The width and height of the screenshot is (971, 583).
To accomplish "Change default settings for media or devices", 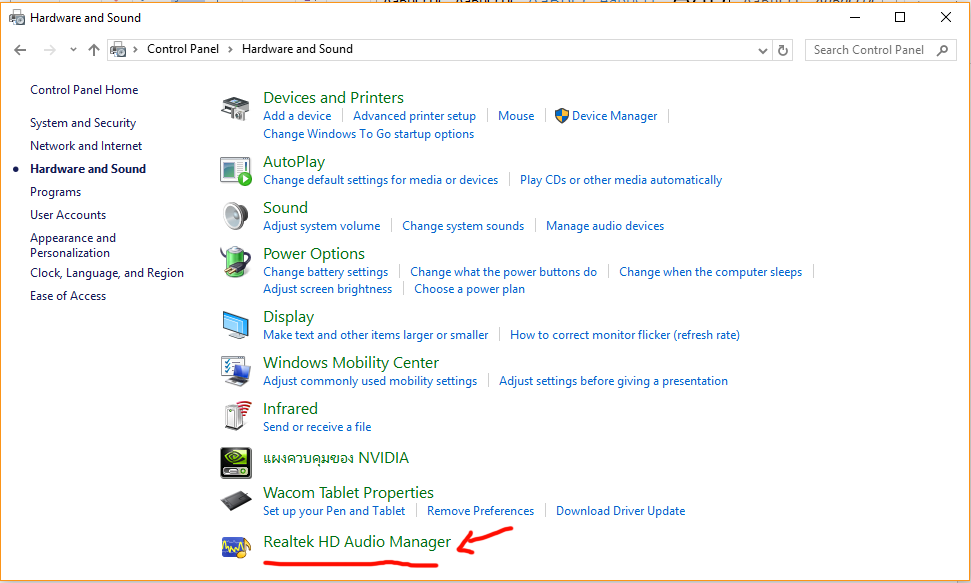I will coord(381,180).
